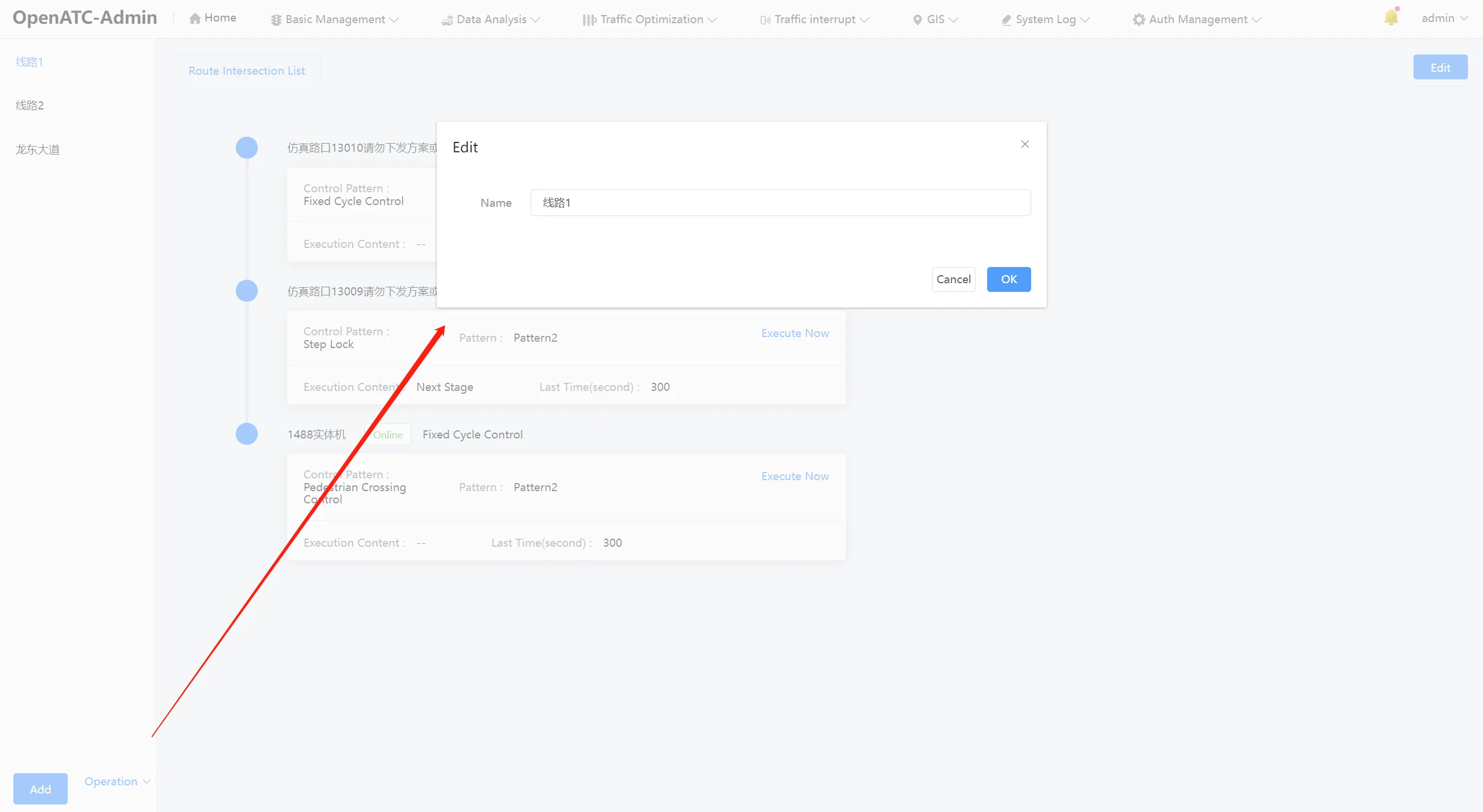
Task: Expand the Traffic Optimization menu arrow
Action: [x=712, y=20]
